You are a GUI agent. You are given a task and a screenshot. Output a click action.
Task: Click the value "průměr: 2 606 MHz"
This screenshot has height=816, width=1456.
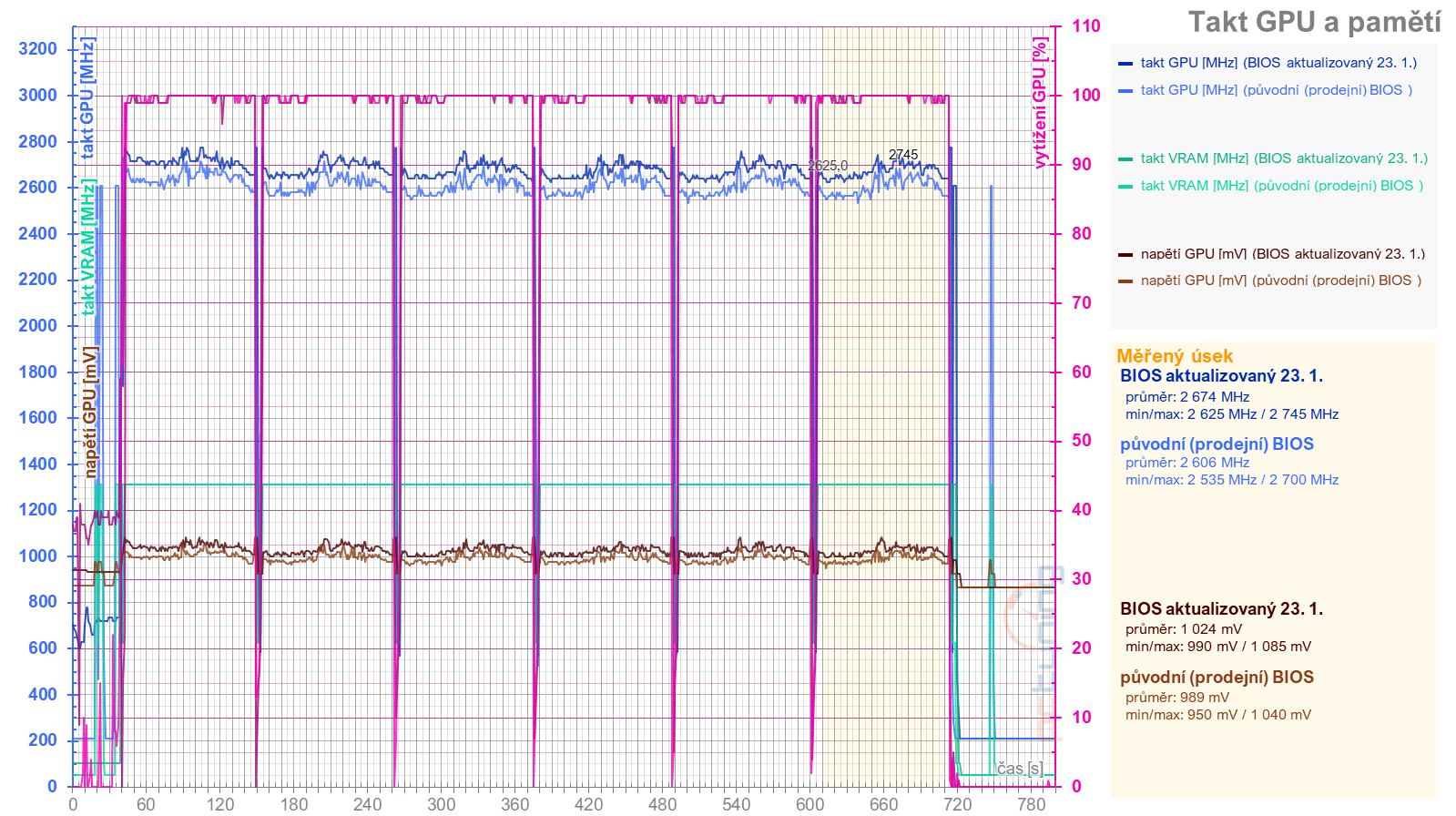[x=1187, y=463]
